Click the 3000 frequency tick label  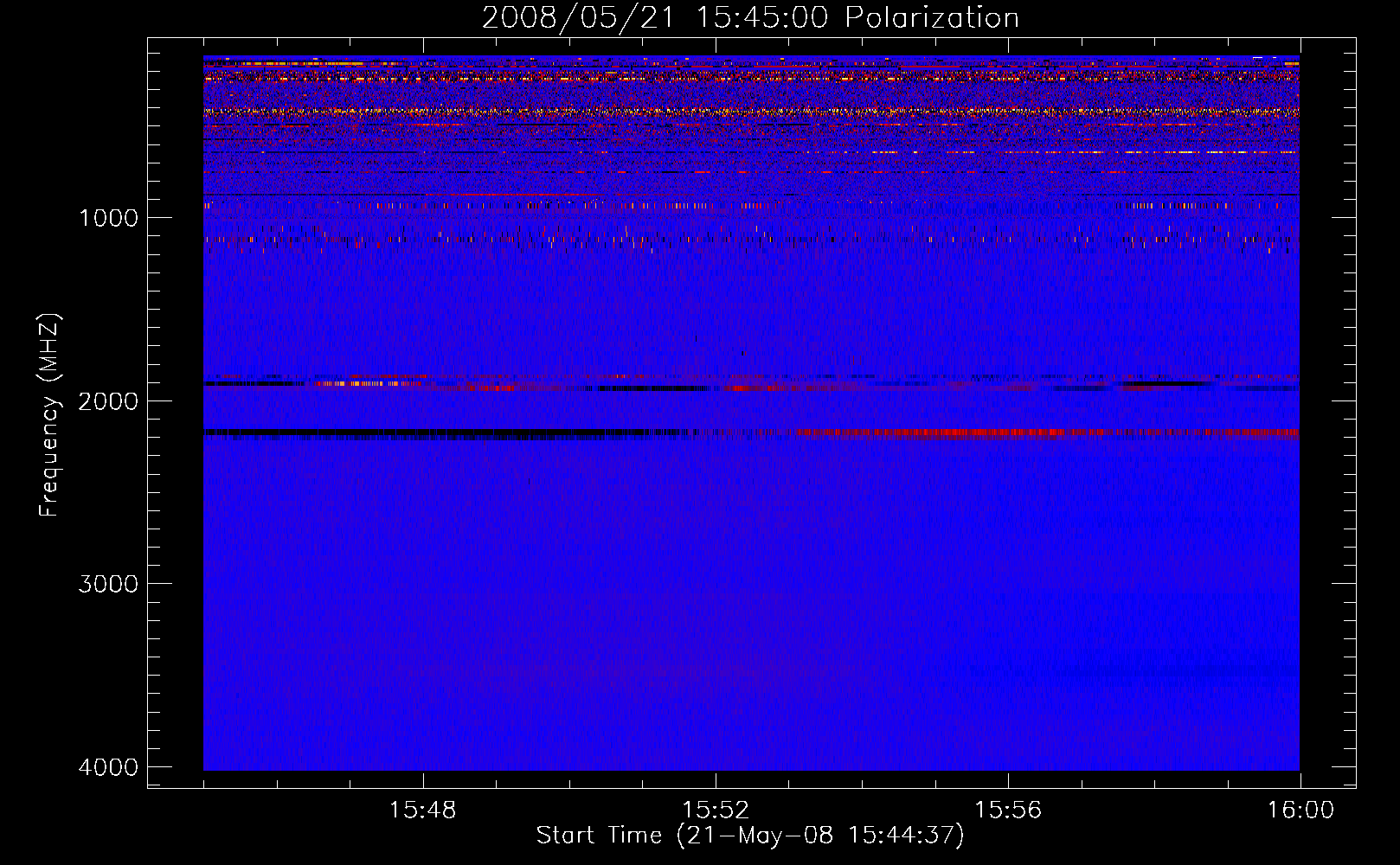(x=108, y=584)
